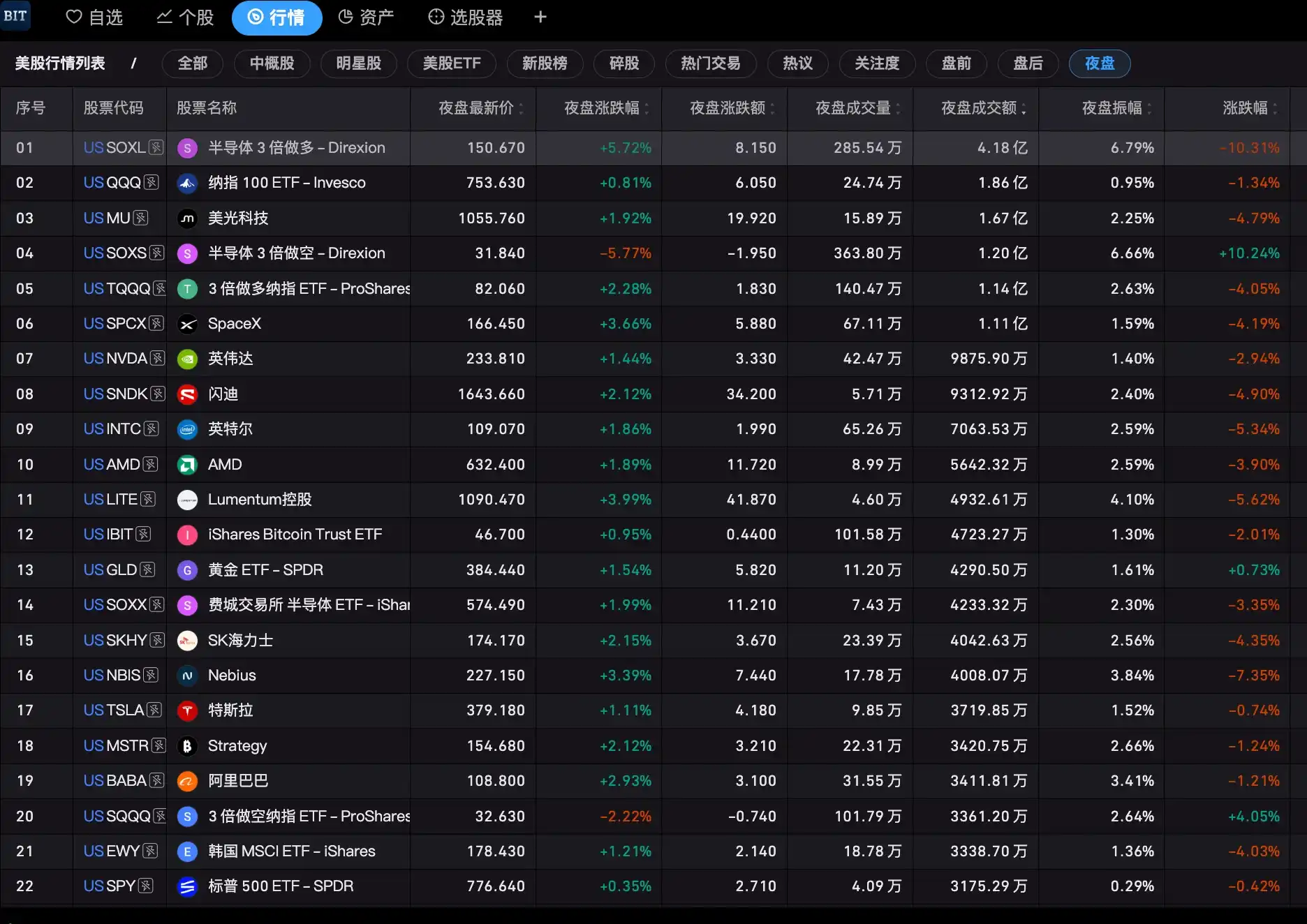Sort by 夜盘最新价 column
The image size is (1307, 924).
(x=480, y=108)
